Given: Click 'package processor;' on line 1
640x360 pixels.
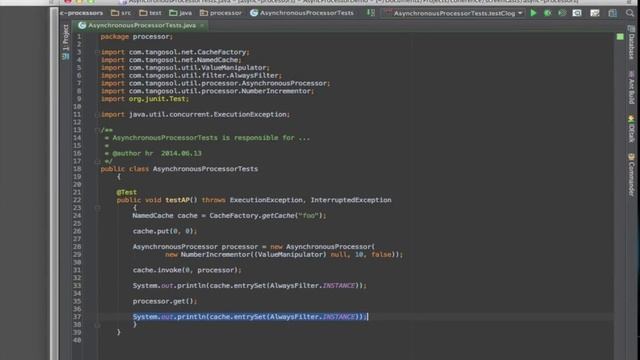Looking at the screenshot, I should [137, 37].
